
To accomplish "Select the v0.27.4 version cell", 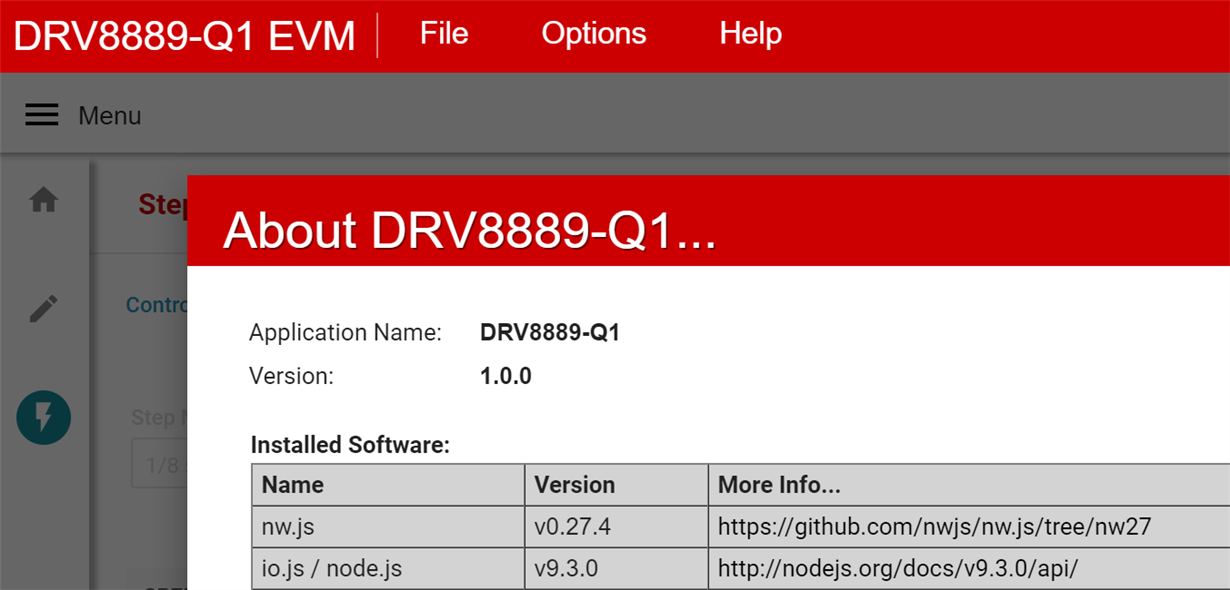I will 617,526.
